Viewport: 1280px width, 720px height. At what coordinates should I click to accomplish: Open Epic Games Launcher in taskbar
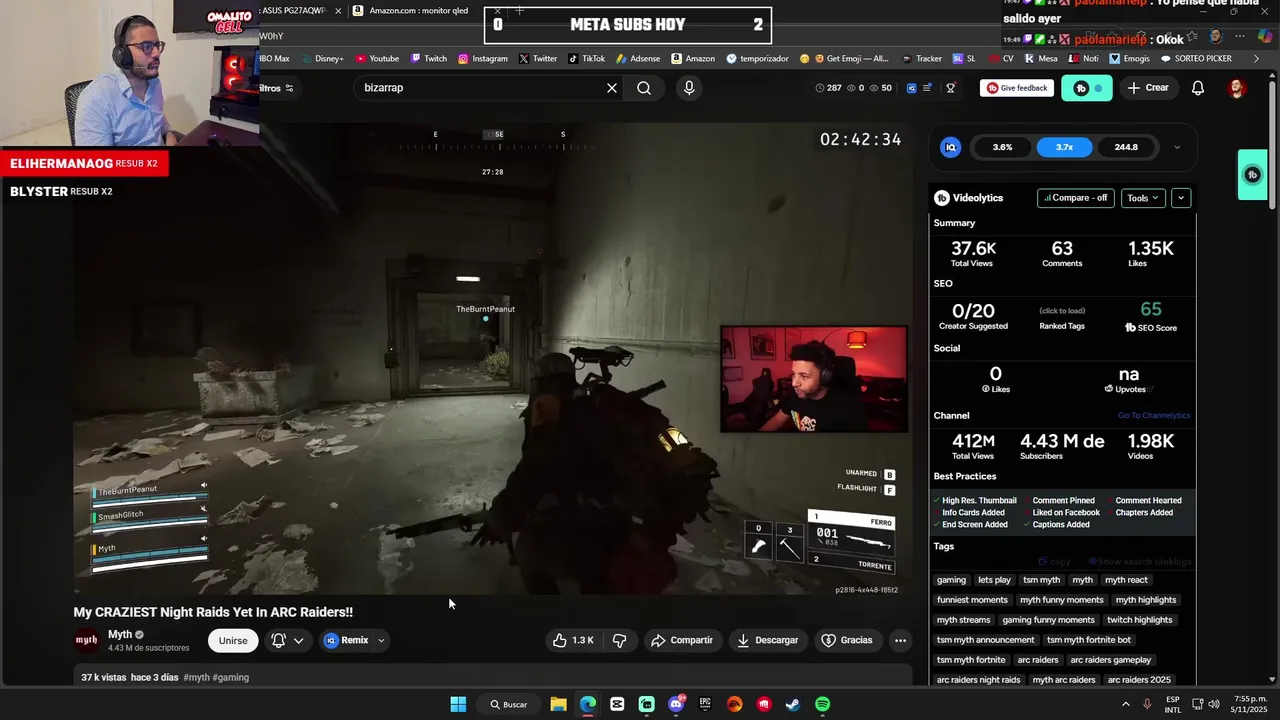pyautogui.click(x=705, y=704)
